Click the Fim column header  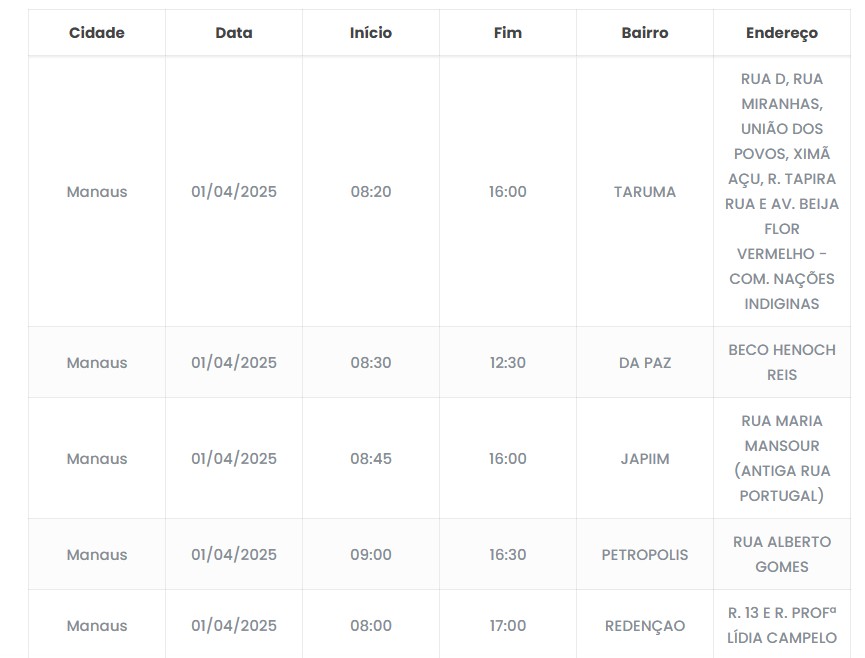pos(508,33)
